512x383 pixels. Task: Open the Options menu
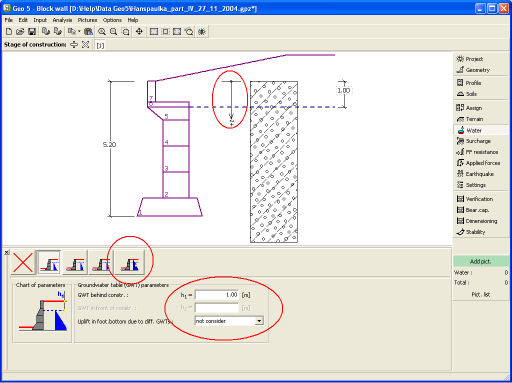click(x=112, y=20)
